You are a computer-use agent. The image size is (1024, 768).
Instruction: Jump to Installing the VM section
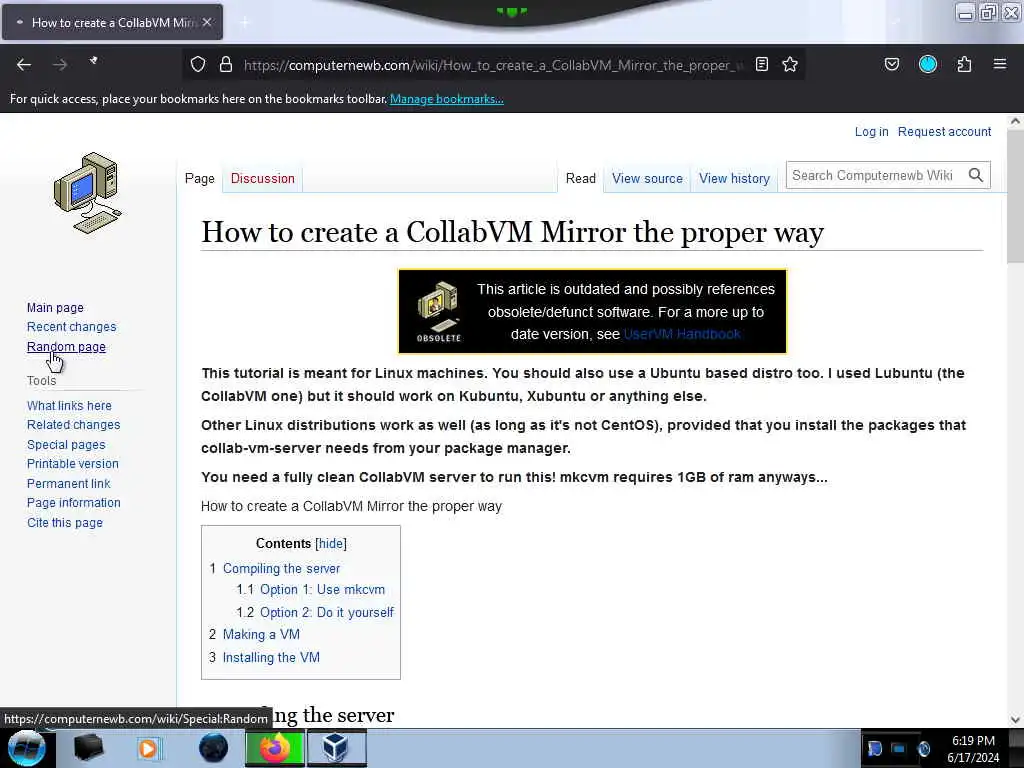(271, 657)
